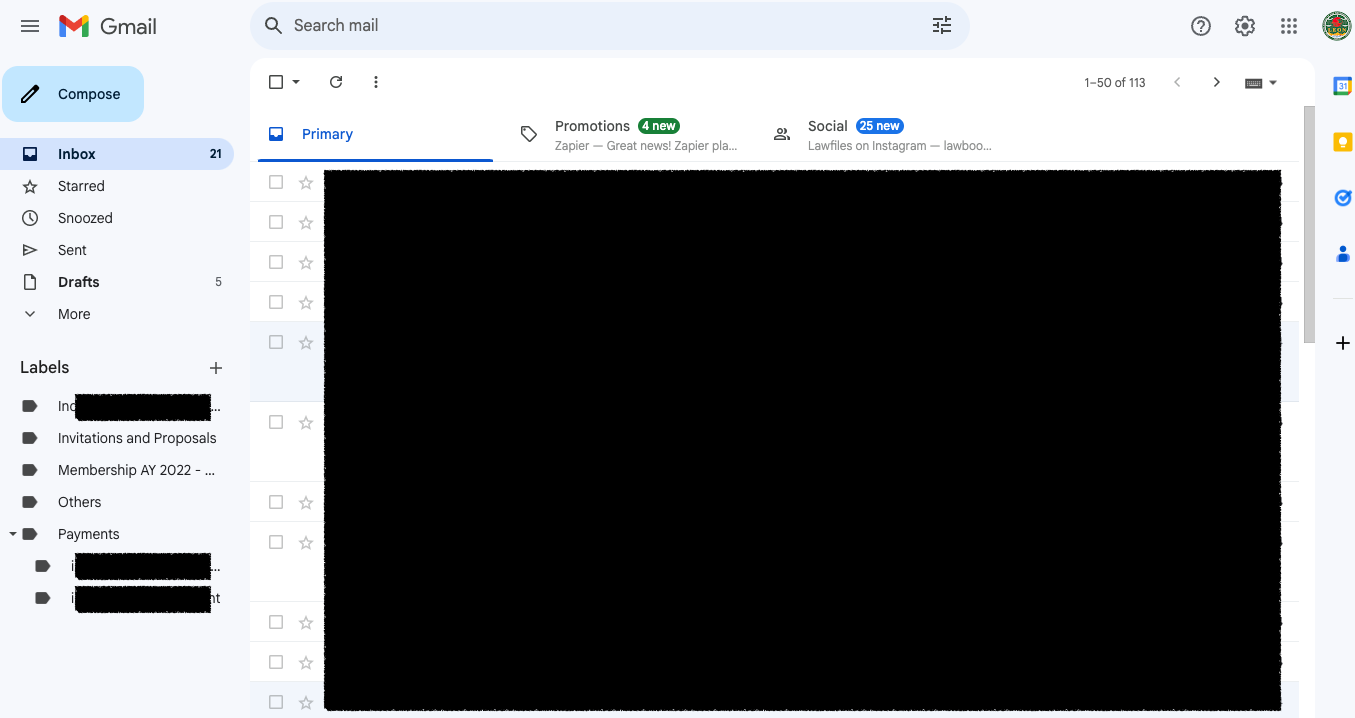Viewport: 1355px width, 718px height.
Task: Open the more options three-dot menu
Action: click(375, 81)
